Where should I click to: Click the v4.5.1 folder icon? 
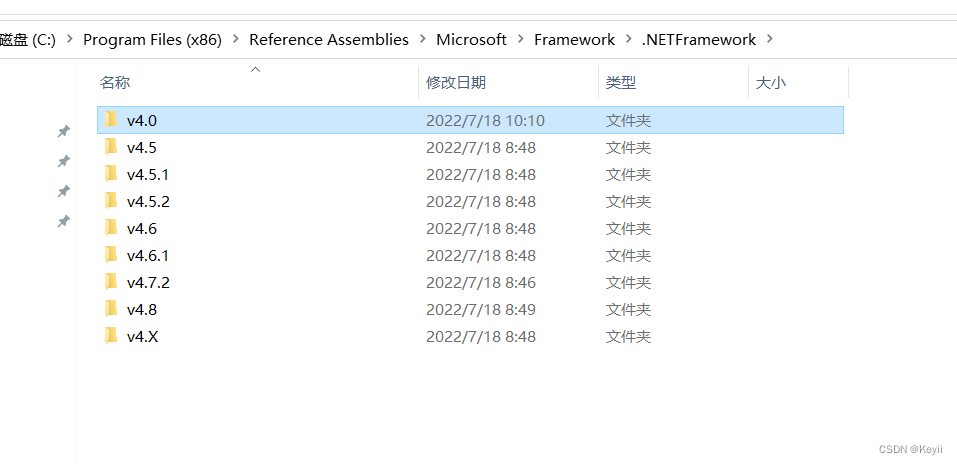click(111, 174)
